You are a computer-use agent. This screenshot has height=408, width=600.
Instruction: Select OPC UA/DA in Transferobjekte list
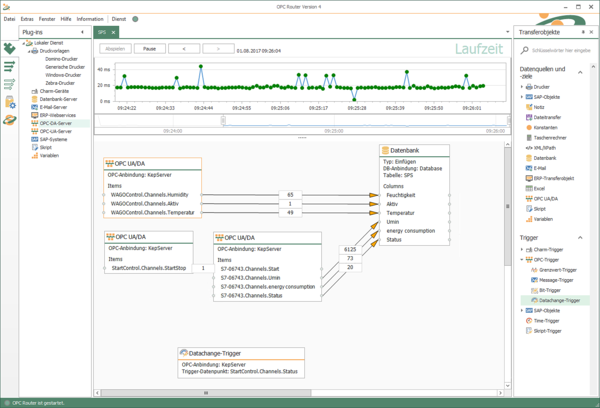coord(542,199)
